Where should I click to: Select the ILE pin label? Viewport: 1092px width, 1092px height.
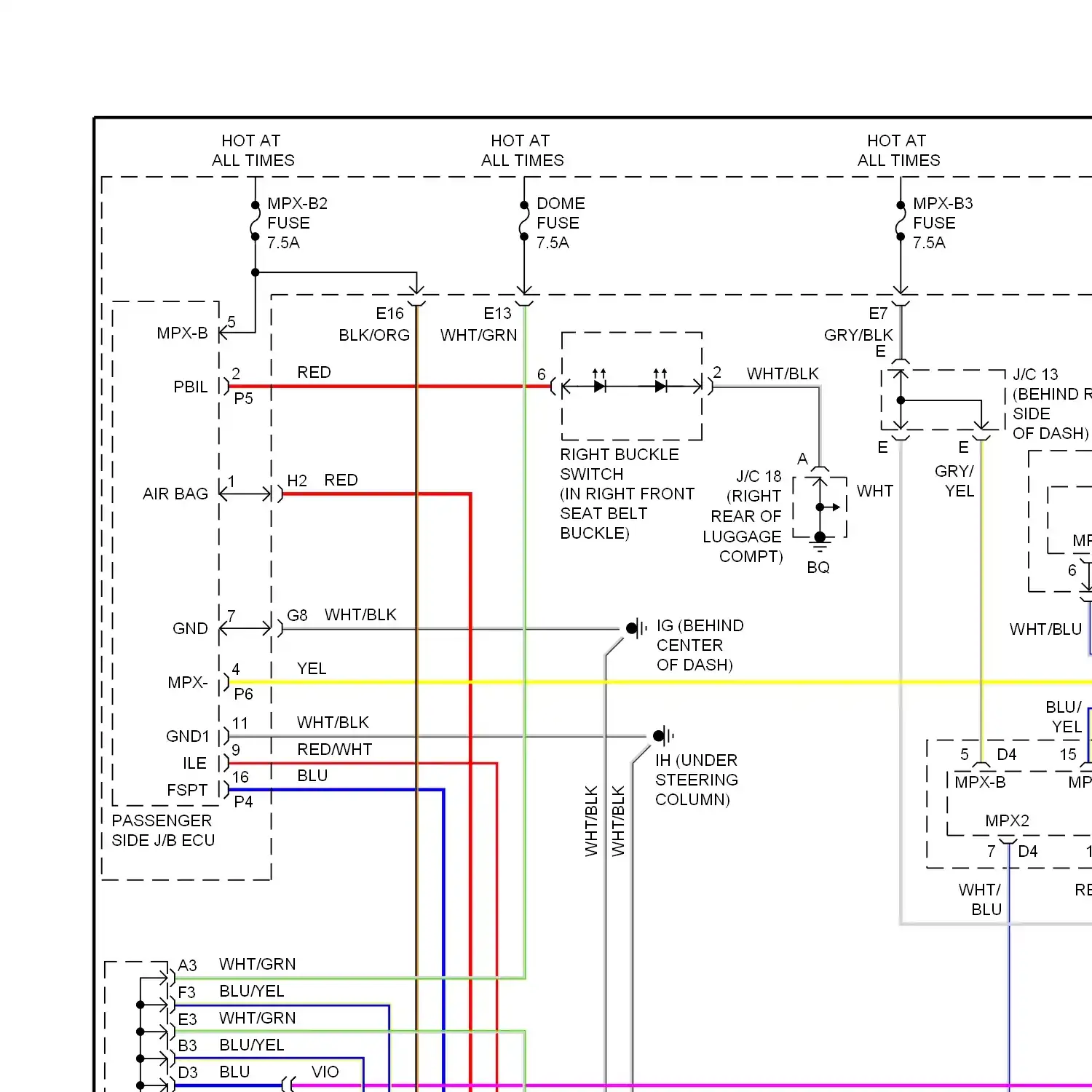pyautogui.click(x=194, y=763)
